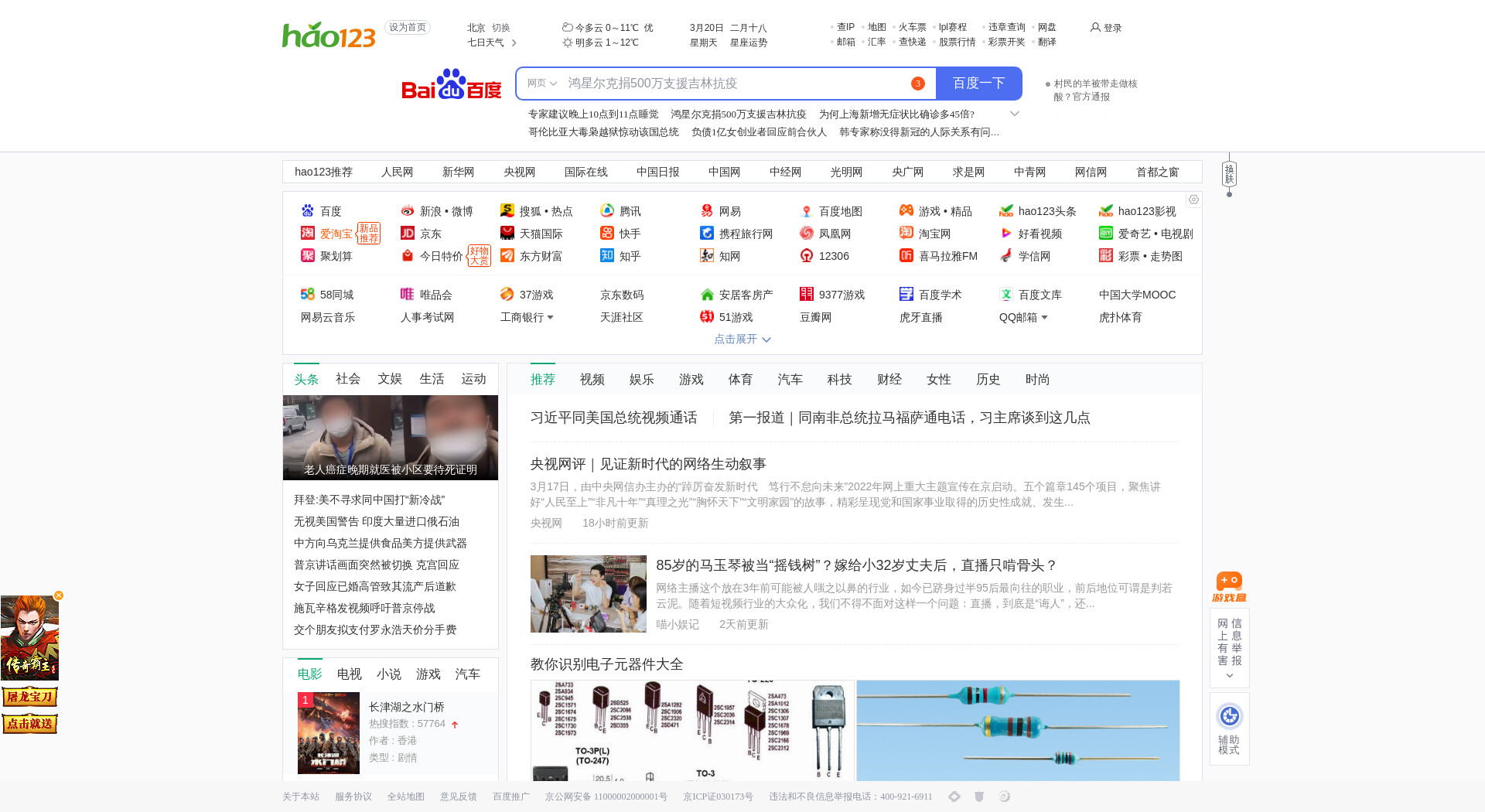1485x812 pixels.
Task: Click the login user icon
Action: 1095,27
